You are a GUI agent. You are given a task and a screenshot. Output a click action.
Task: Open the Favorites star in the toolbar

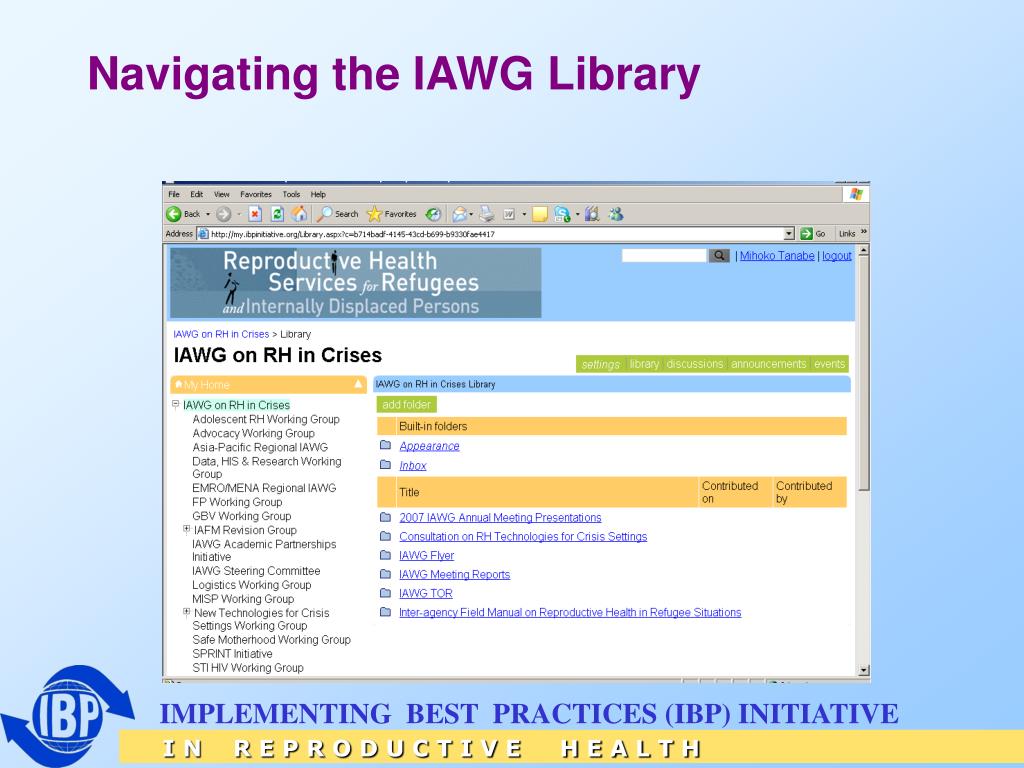pyautogui.click(x=374, y=214)
